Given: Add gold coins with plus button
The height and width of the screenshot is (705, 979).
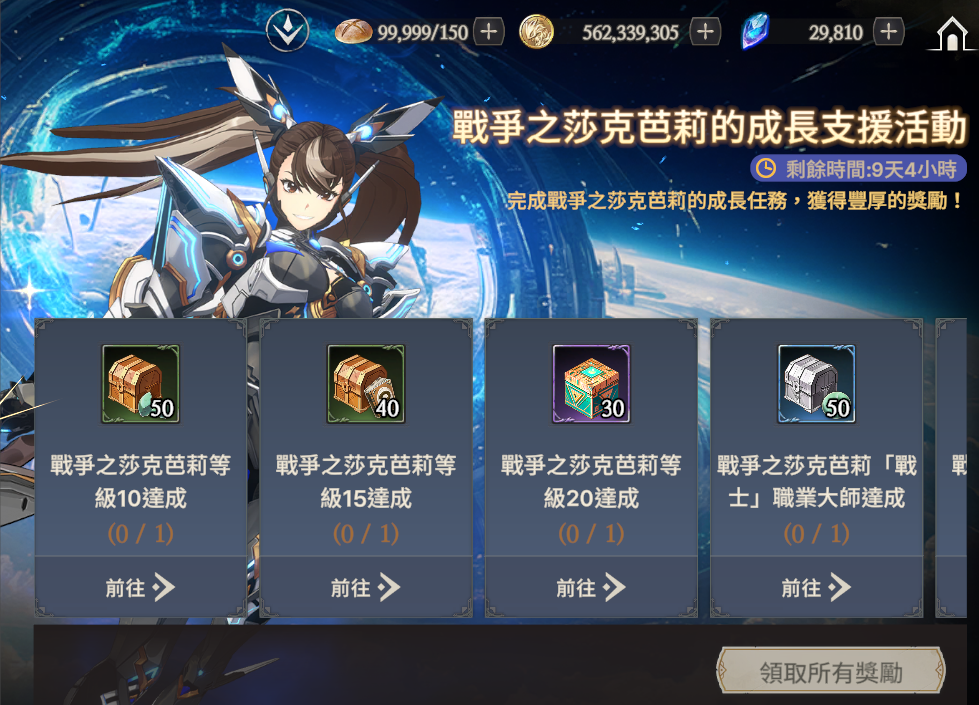Looking at the screenshot, I should (x=706, y=31).
